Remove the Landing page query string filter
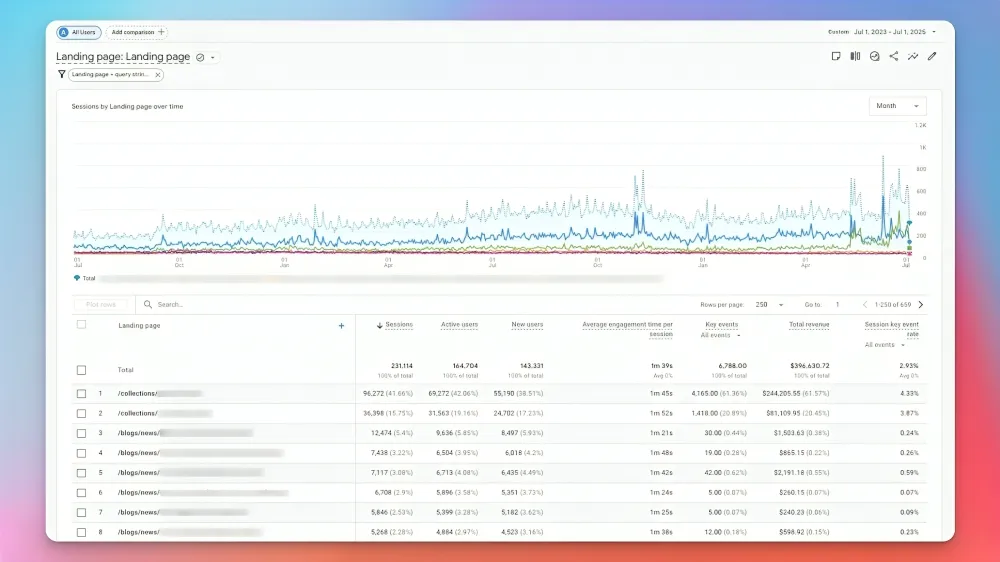 pos(157,75)
